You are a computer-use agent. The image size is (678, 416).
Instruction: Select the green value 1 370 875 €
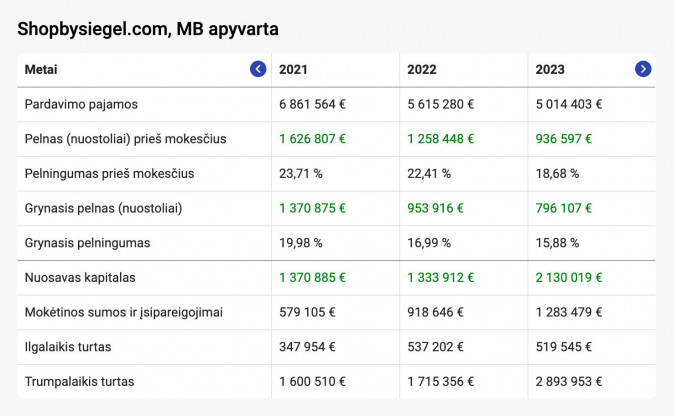pos(312,208)
